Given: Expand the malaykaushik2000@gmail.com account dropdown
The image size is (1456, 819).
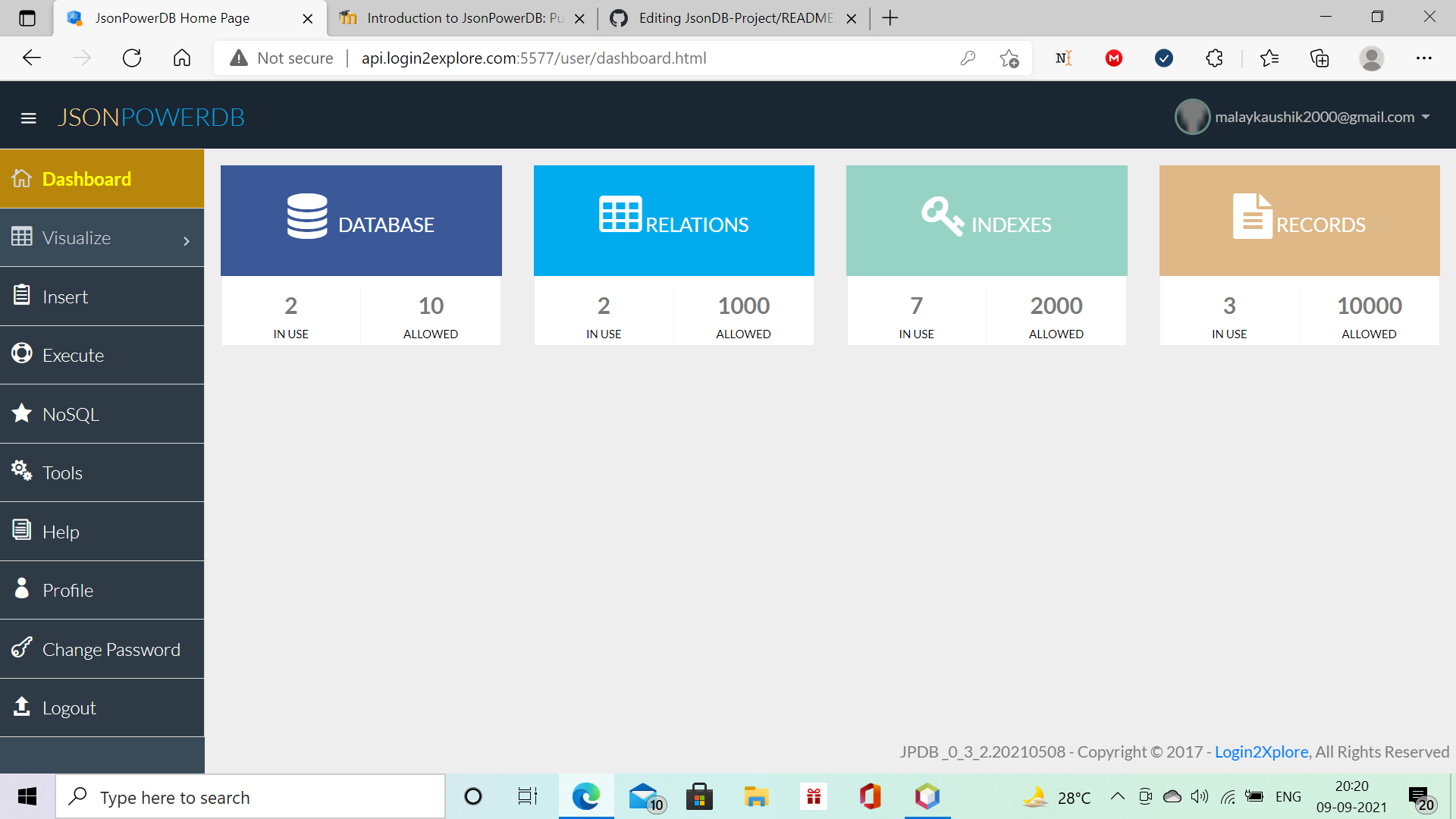Looking at the screenshot, I should point(1316,117).
